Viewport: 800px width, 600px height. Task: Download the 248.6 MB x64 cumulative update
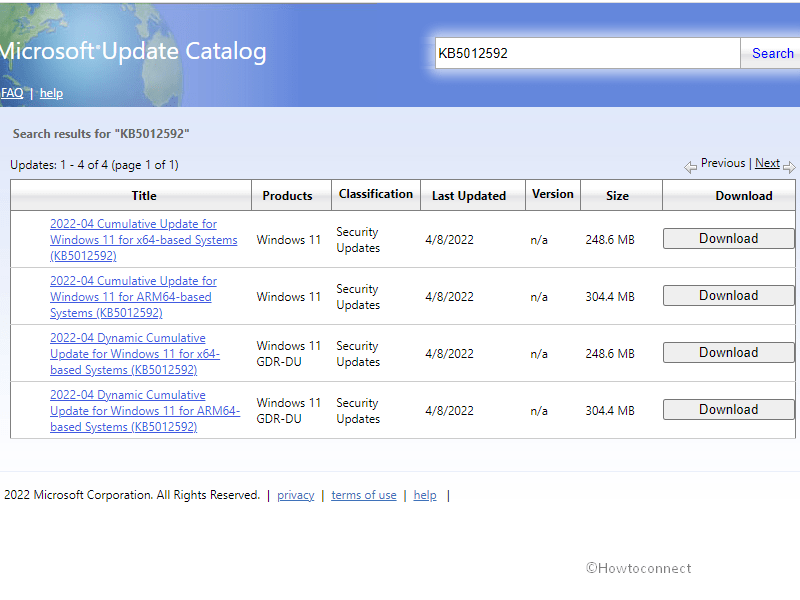[x=728, y=239]
